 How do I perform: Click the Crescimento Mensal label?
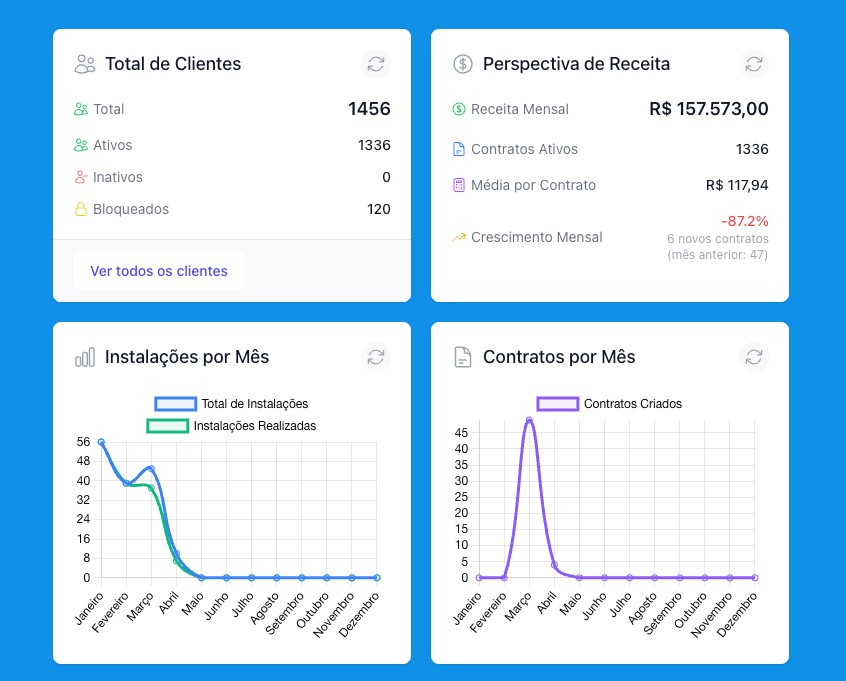click(x=536, y=237)
